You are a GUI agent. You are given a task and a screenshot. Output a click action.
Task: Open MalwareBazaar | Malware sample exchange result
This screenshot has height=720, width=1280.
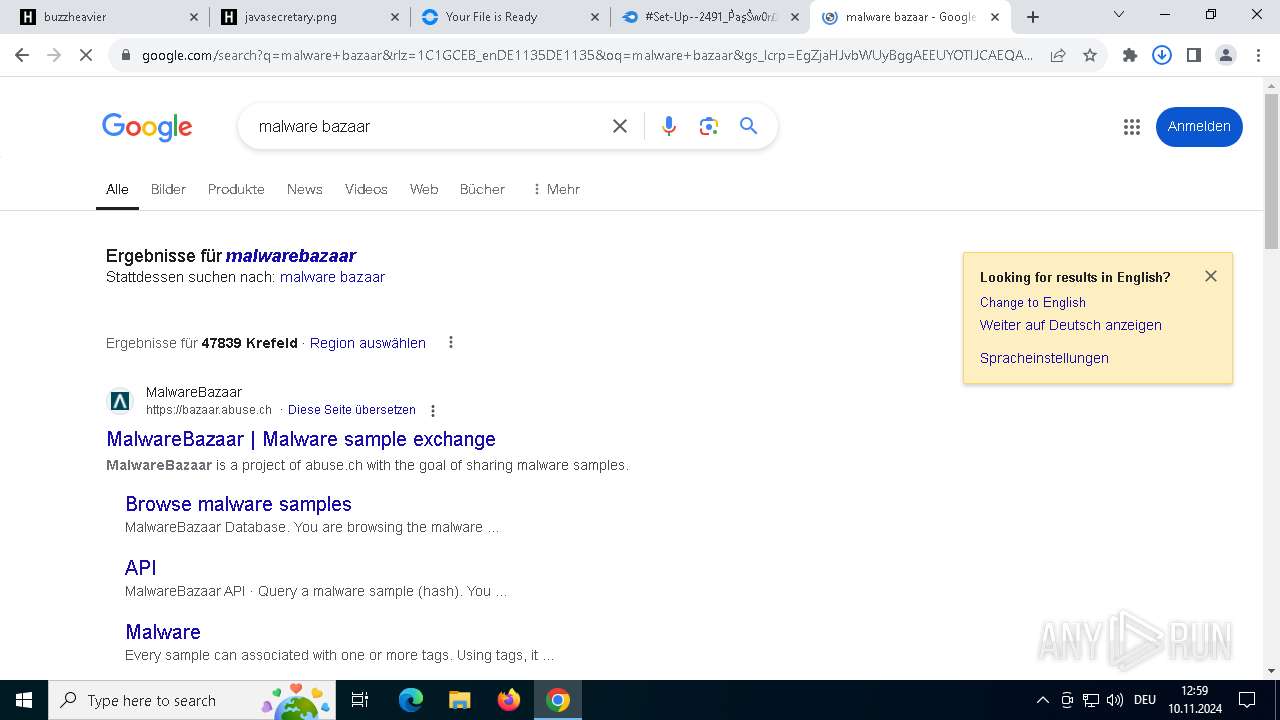[x=301, y=439]
